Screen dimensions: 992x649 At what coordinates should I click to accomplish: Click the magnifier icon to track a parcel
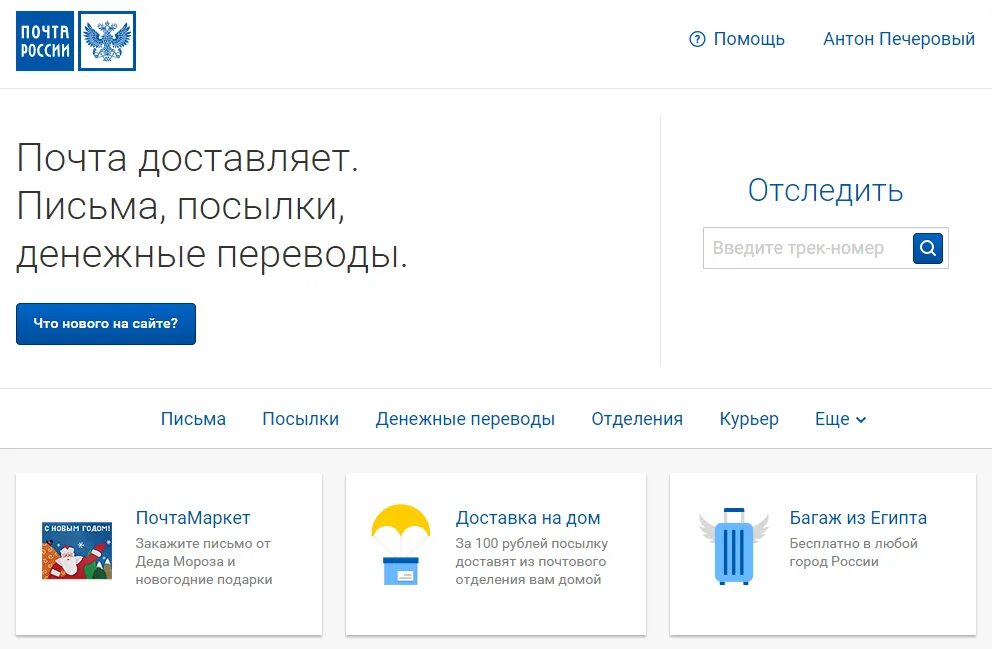[x=927, y=248]
